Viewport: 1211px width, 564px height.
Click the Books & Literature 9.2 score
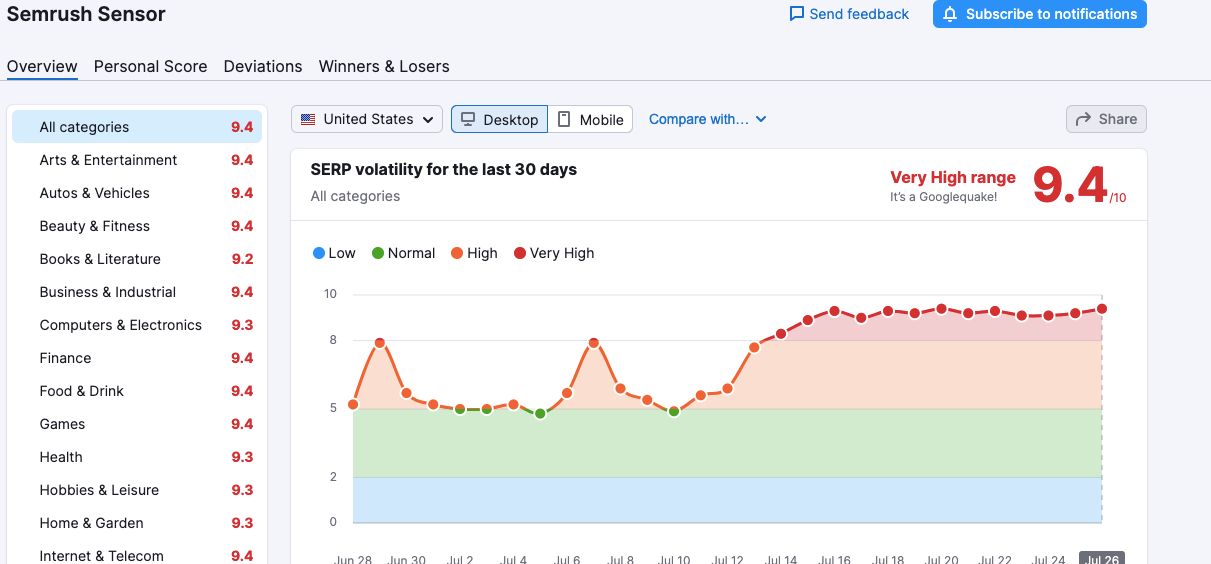(x=242, y=259)
